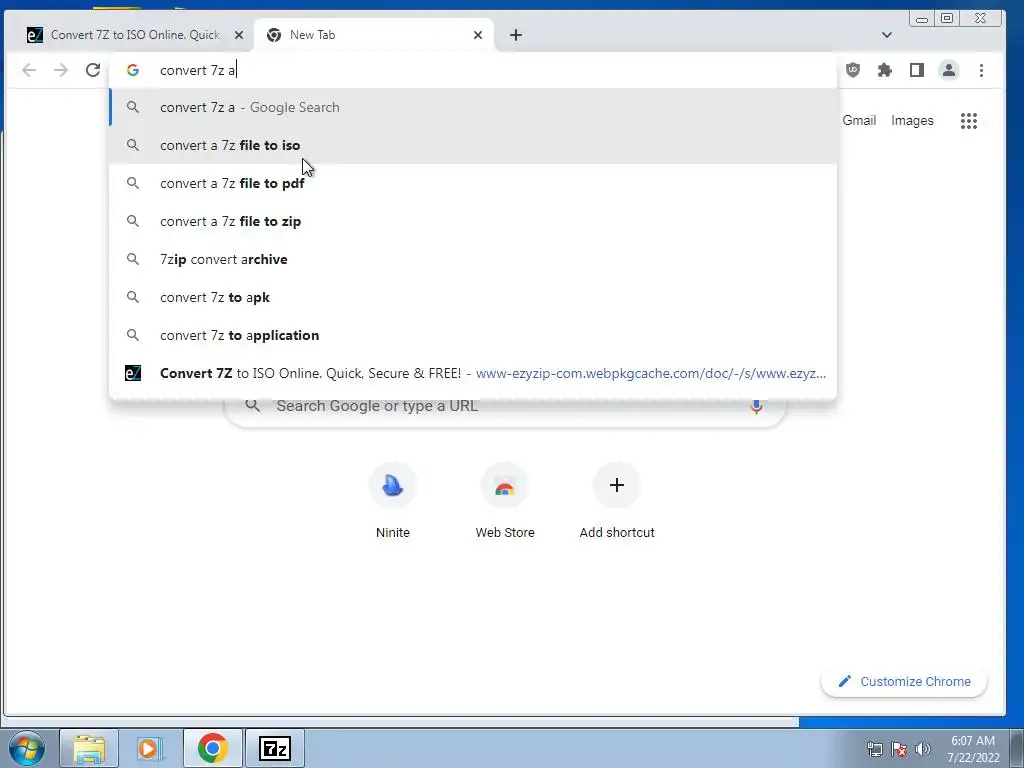The height and width of the screenshot is (768, 1024).
Task: Toggle the Chrome side panel icon
Action: tap(917, 70)
